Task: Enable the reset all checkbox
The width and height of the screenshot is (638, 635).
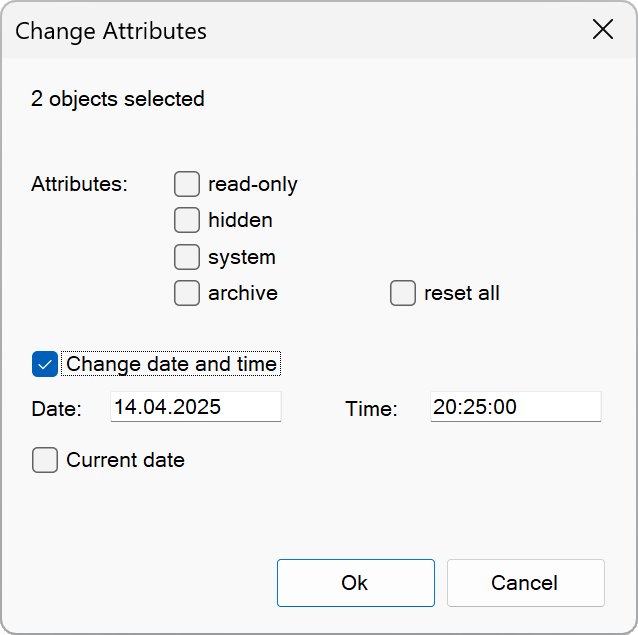Action: pos(403,293)
